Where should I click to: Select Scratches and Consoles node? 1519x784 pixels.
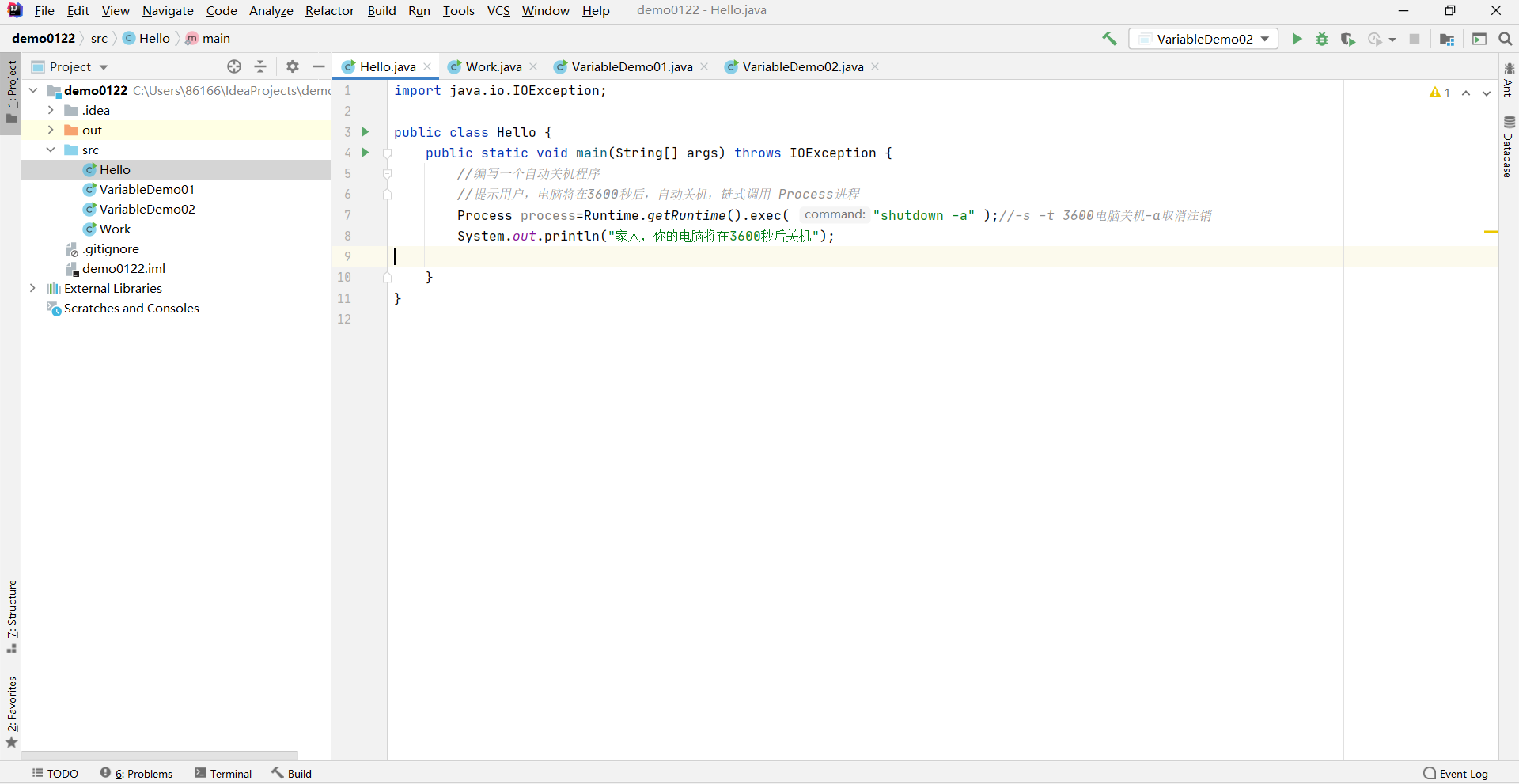[131, 308]
